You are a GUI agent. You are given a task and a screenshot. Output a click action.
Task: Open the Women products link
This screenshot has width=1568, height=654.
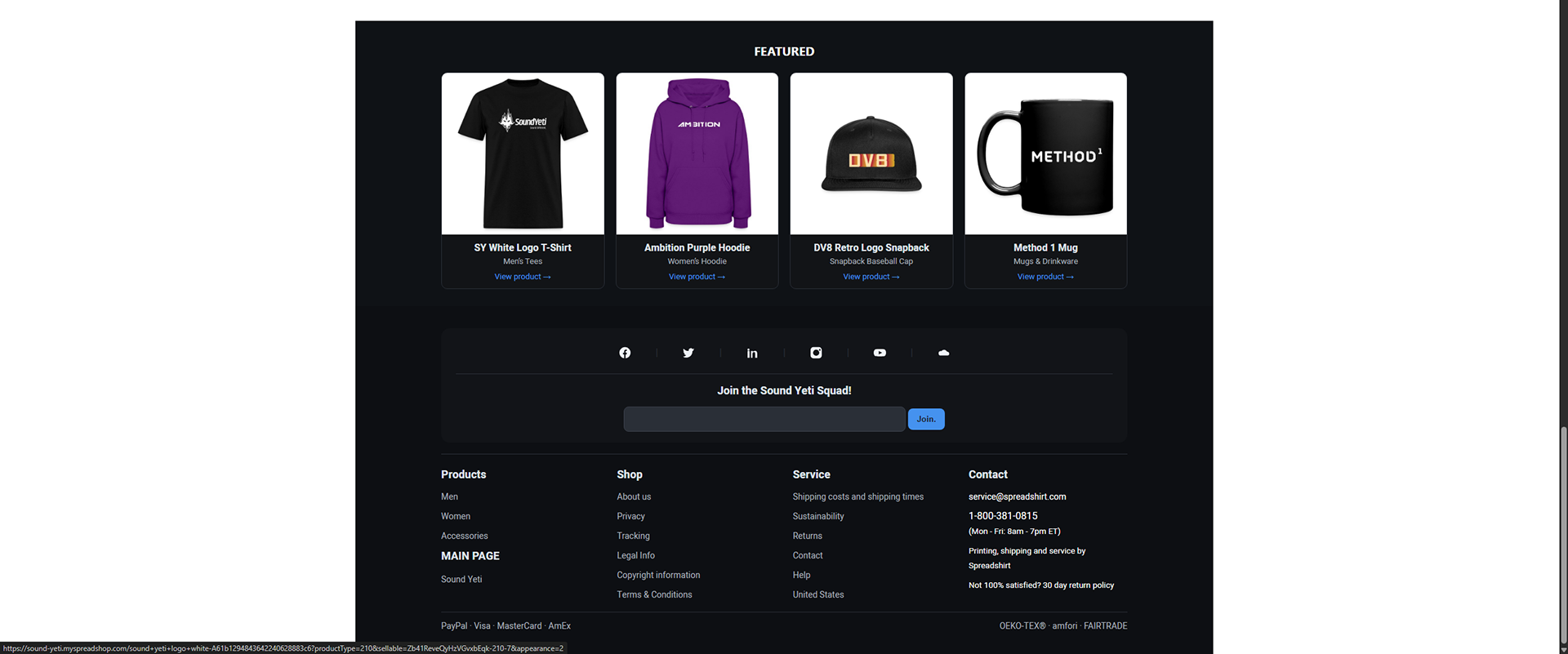pyautogui.click(x=456, y=516)
